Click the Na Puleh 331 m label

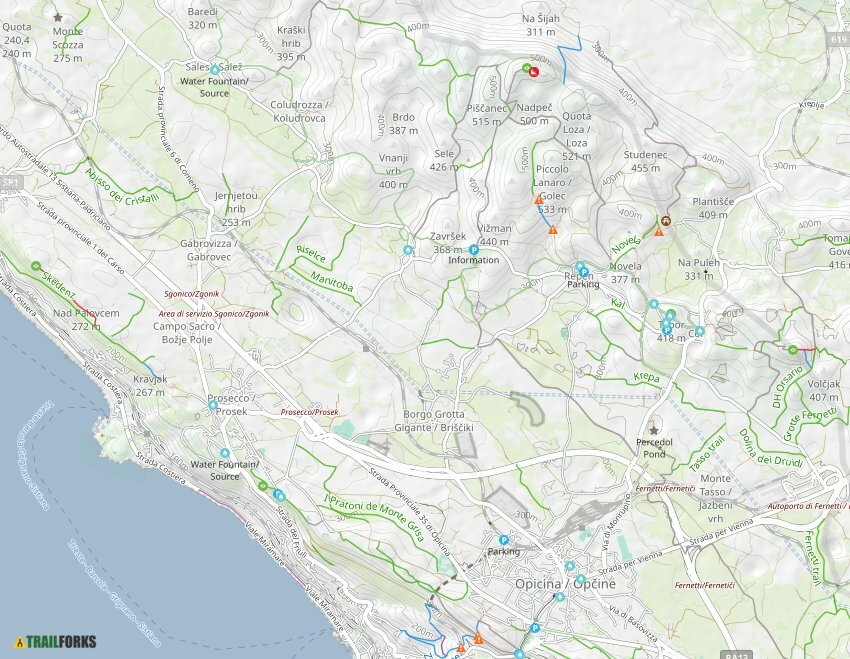699,269
